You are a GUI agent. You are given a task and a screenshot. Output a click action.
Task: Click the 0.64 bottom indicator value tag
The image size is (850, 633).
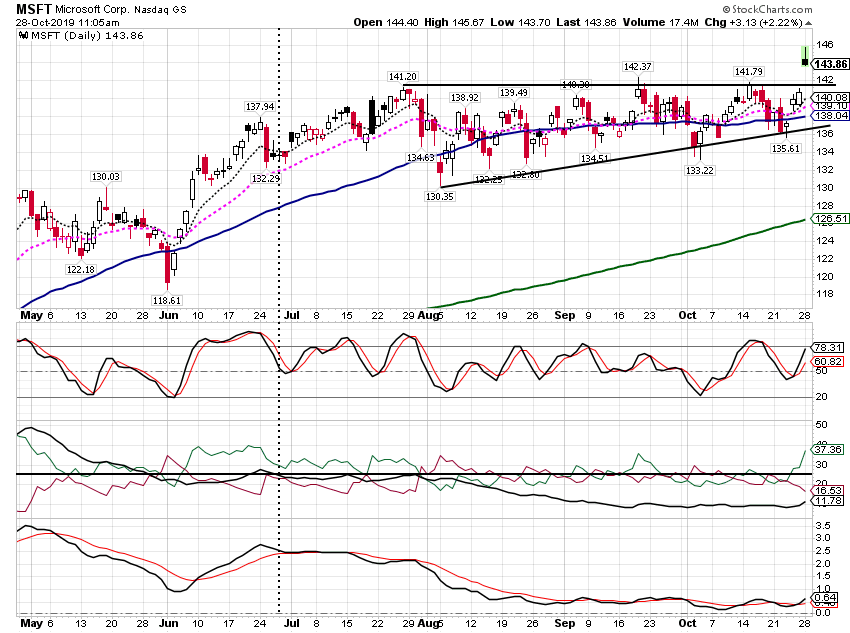827,598
